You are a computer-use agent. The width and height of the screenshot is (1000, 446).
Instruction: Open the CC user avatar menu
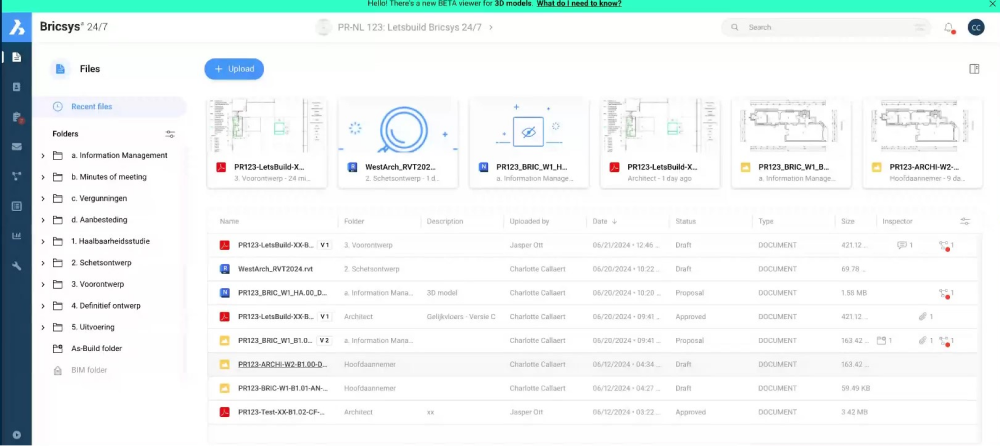(x=976, y=27)
